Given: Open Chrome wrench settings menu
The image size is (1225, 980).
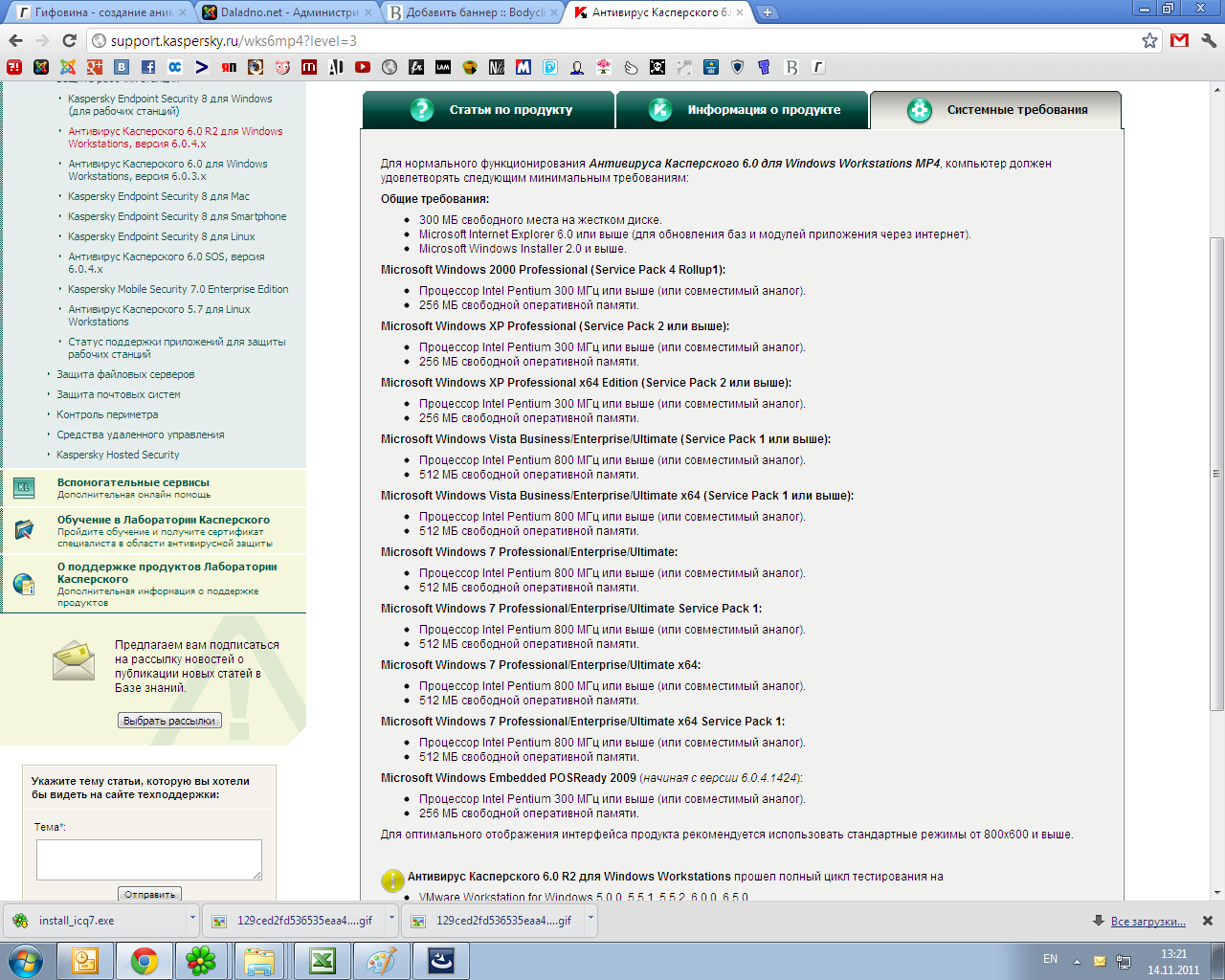Looking at the screenshot, I should coord(1208,40).
